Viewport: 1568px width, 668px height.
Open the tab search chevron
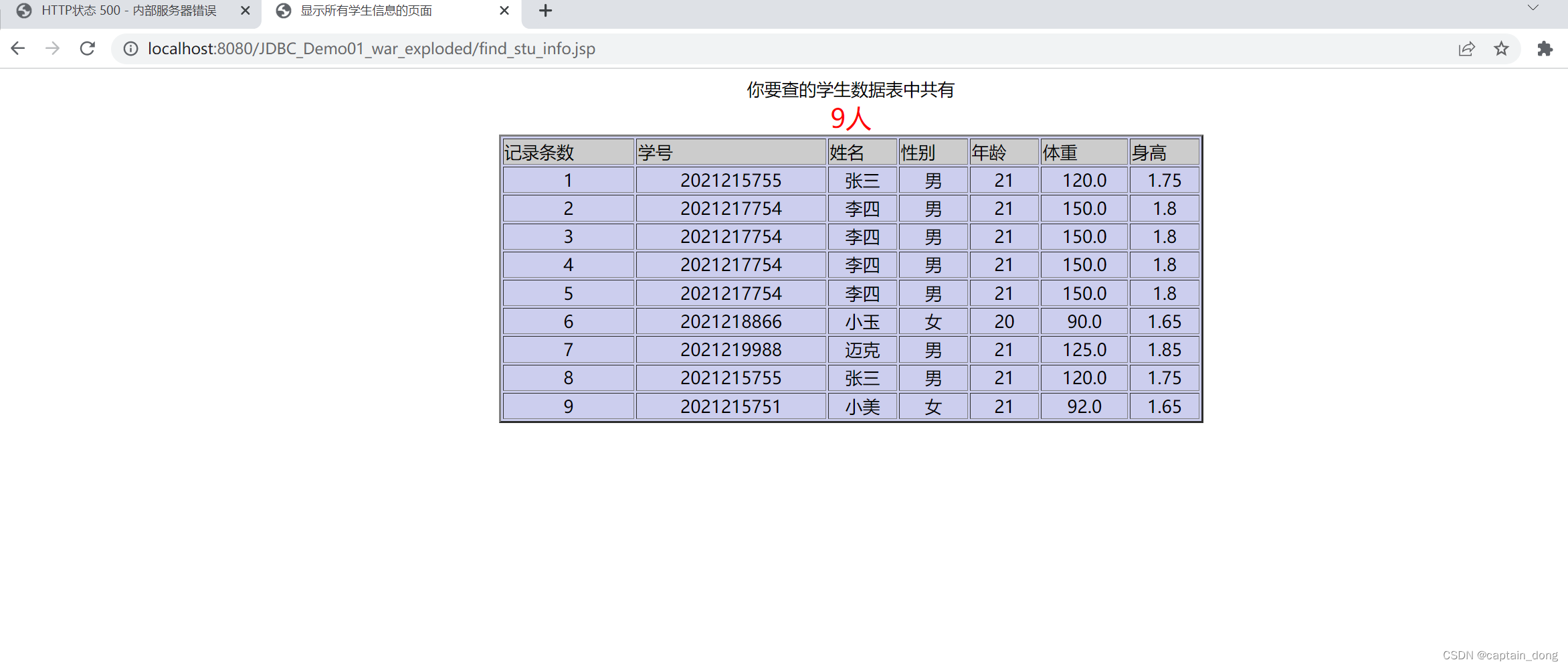pos(1533,8)
